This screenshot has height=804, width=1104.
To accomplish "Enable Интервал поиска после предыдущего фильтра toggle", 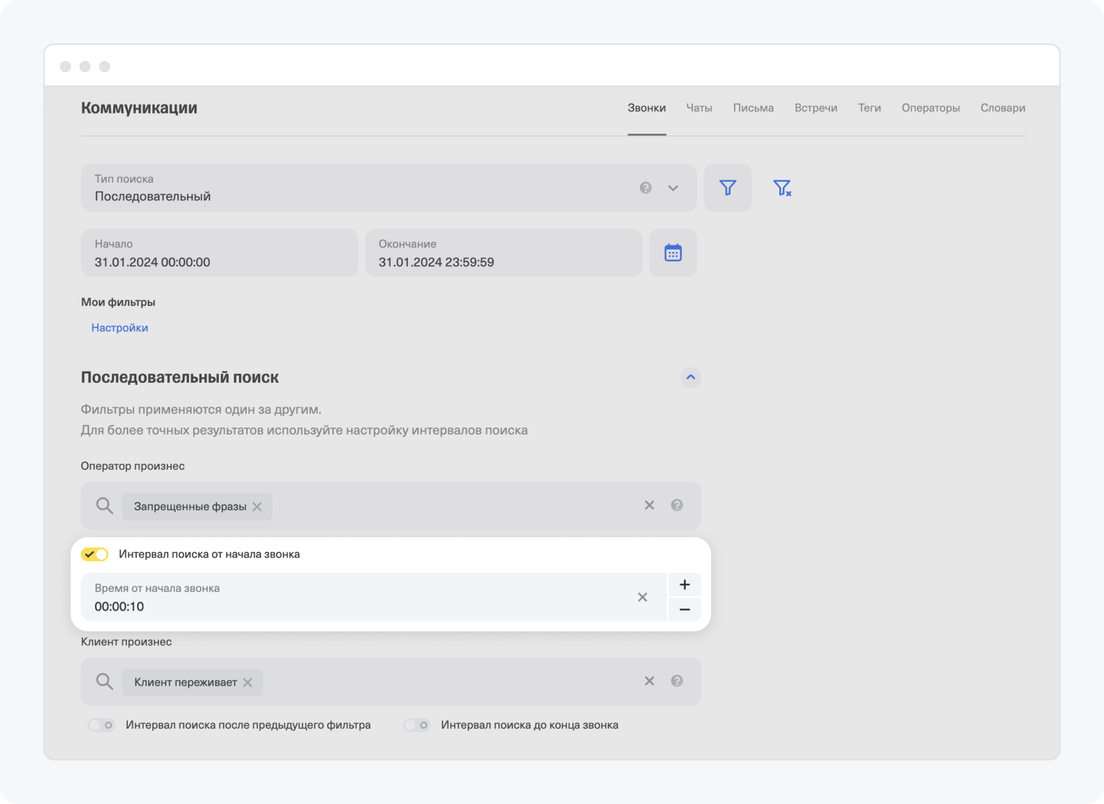I will click(x=101, y=725).
